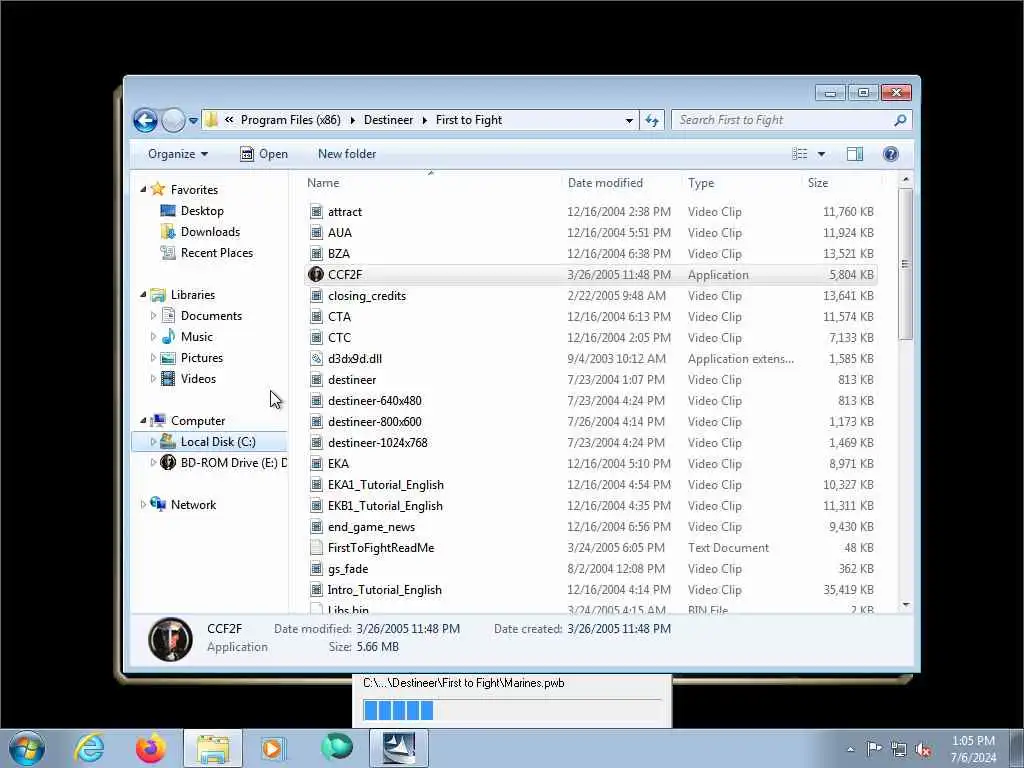Viewport: 1024px width, 768px height.
Task: Select the EKA video file
Action: click(x=338, y=464)
